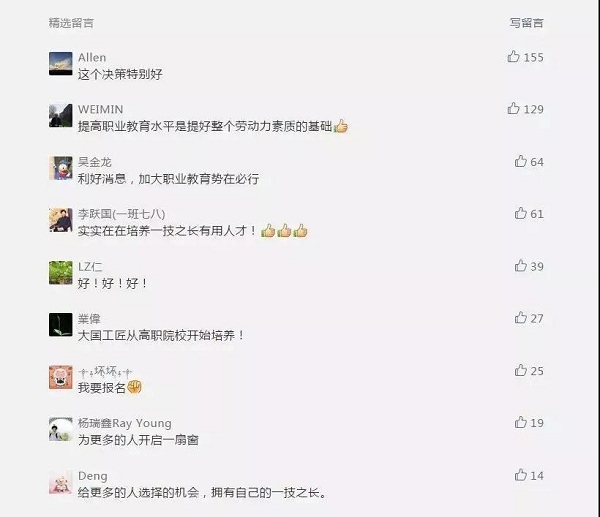Viewport: 600px width, 517px height.
Task: Select comment text 我要报名
Action: 101,388
